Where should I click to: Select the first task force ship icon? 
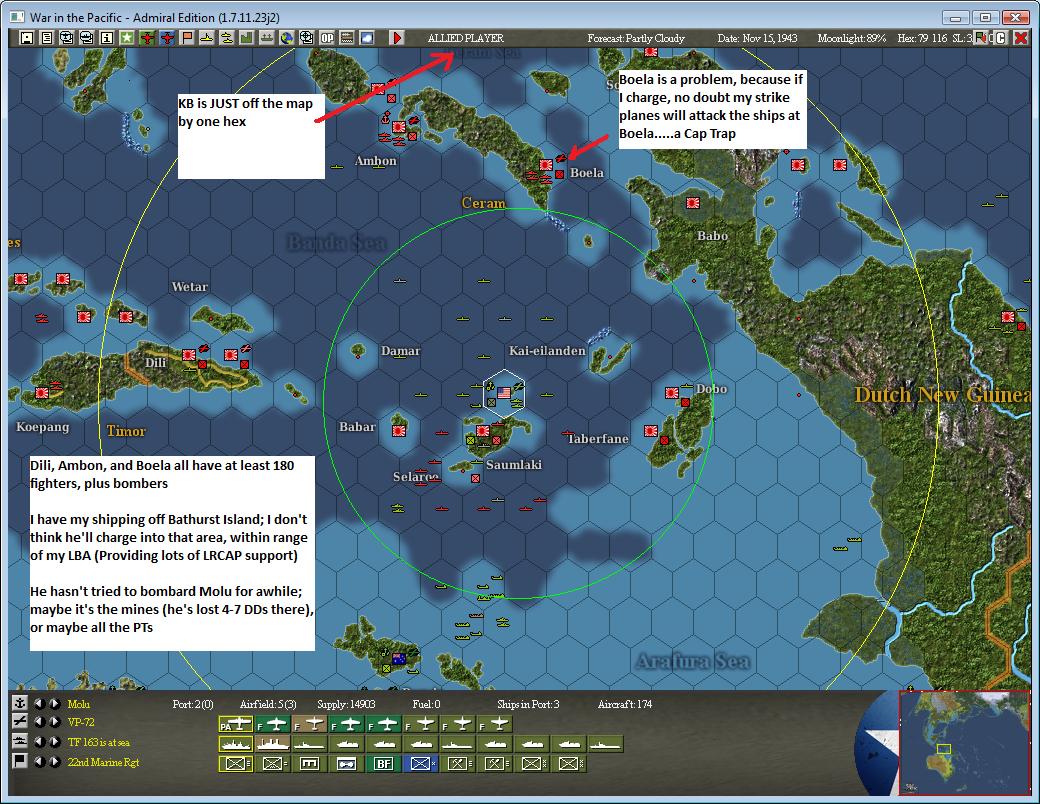click(235, 744)
